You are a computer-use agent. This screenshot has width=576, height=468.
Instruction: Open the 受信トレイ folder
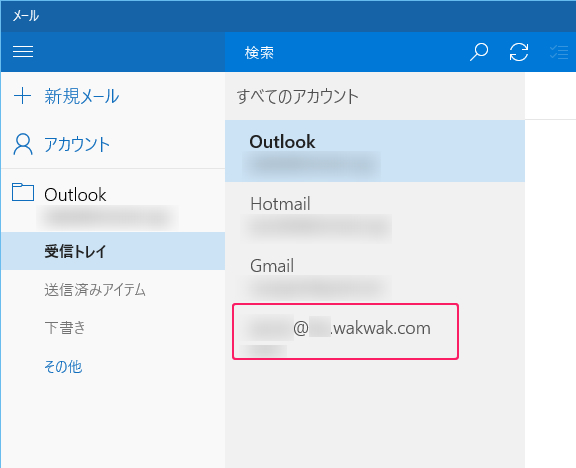pos(113,251)
